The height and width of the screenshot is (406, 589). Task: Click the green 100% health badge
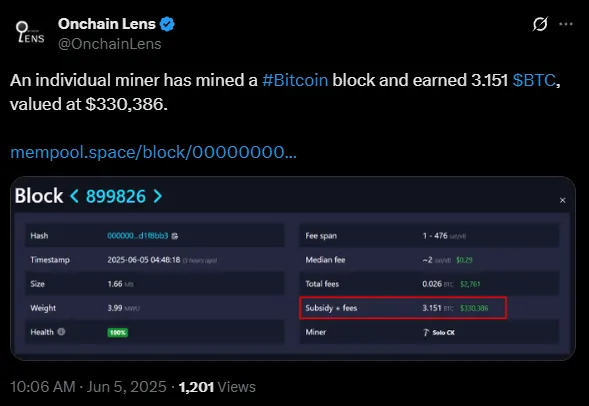118,332
